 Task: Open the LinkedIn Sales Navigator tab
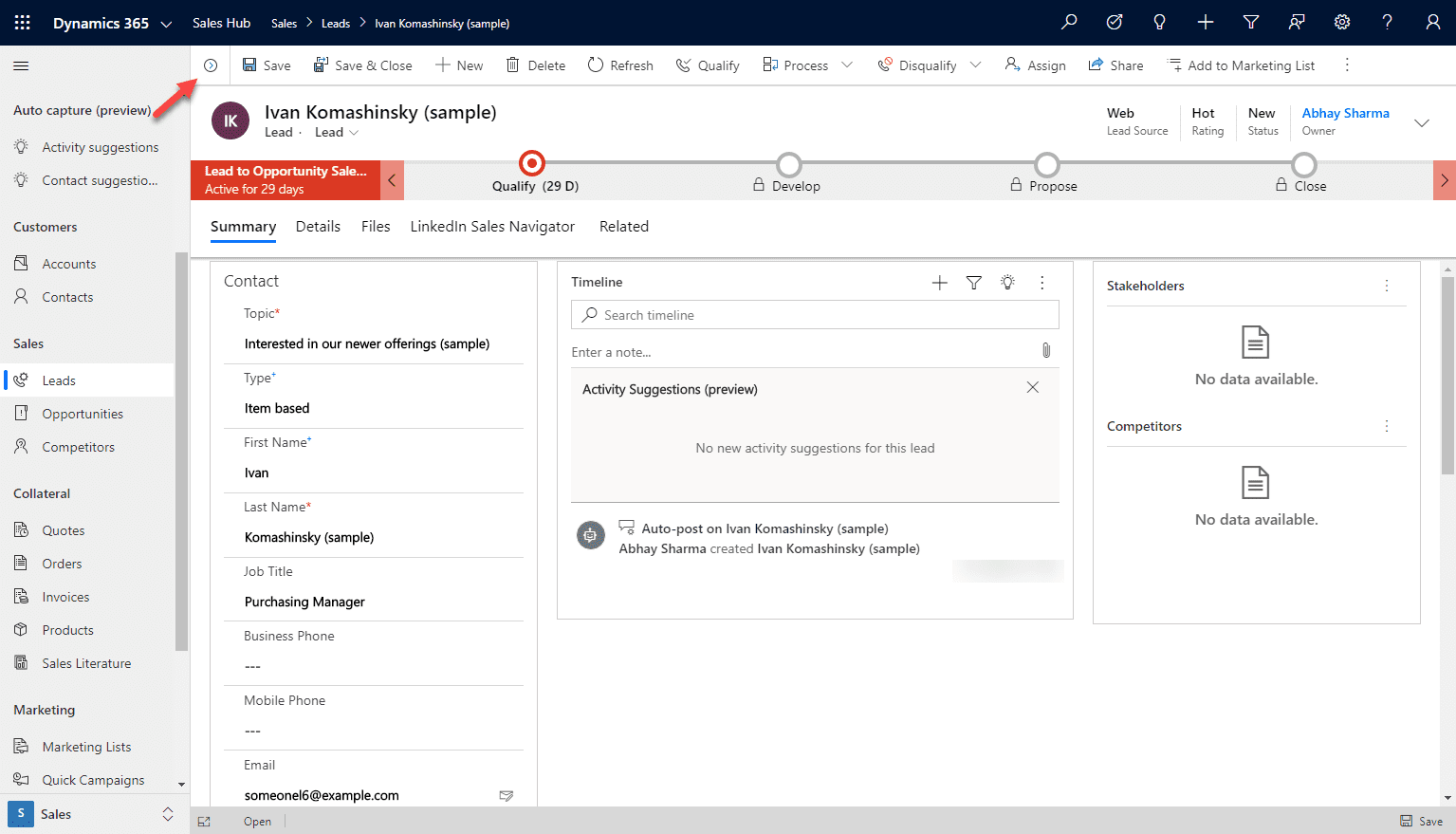492,226
